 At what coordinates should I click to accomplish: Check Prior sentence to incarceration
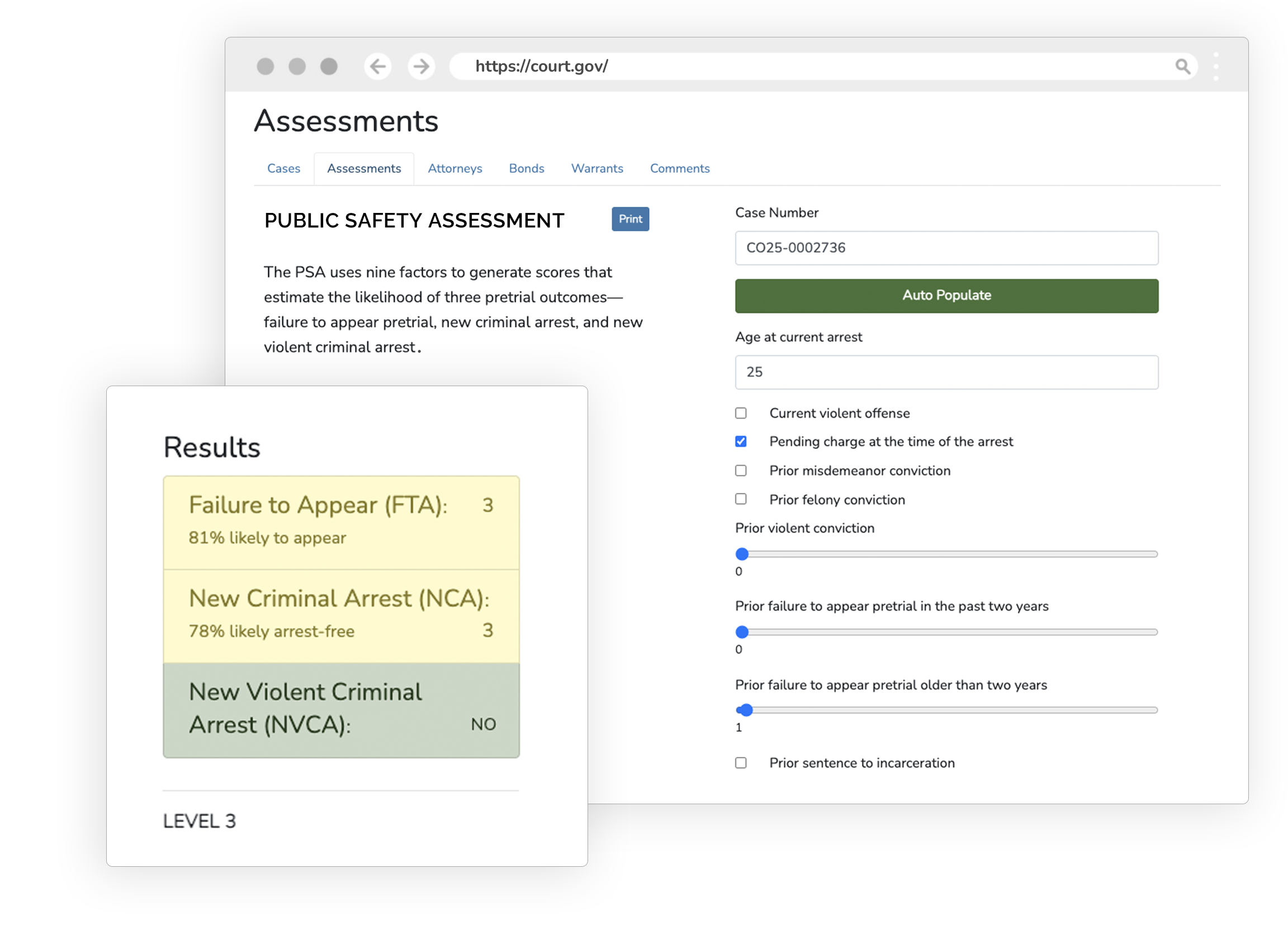pyautogui.click(x=741, y=762)
